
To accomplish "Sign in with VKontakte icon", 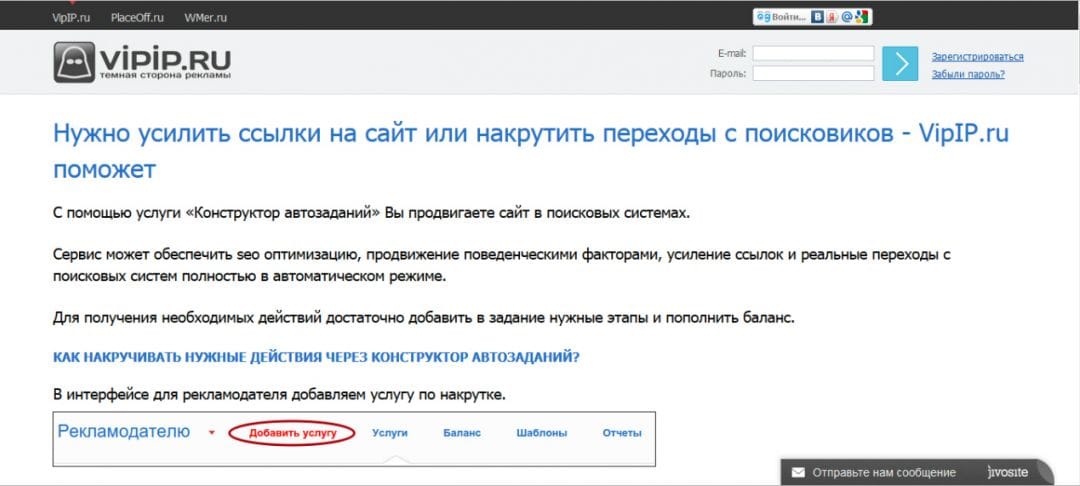I will pos(818,17).
